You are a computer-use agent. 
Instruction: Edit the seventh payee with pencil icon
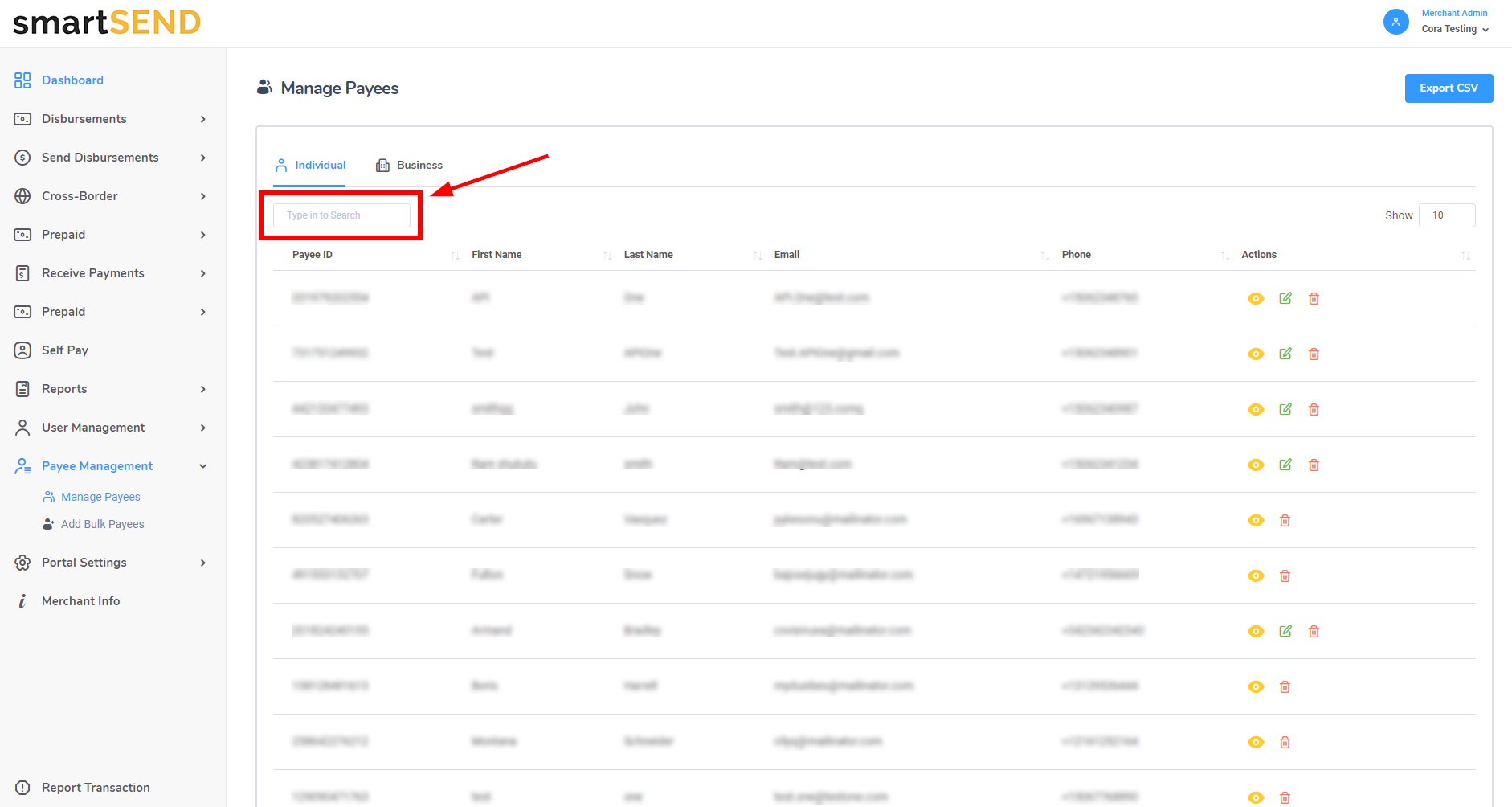click(x=1285, y=631)
